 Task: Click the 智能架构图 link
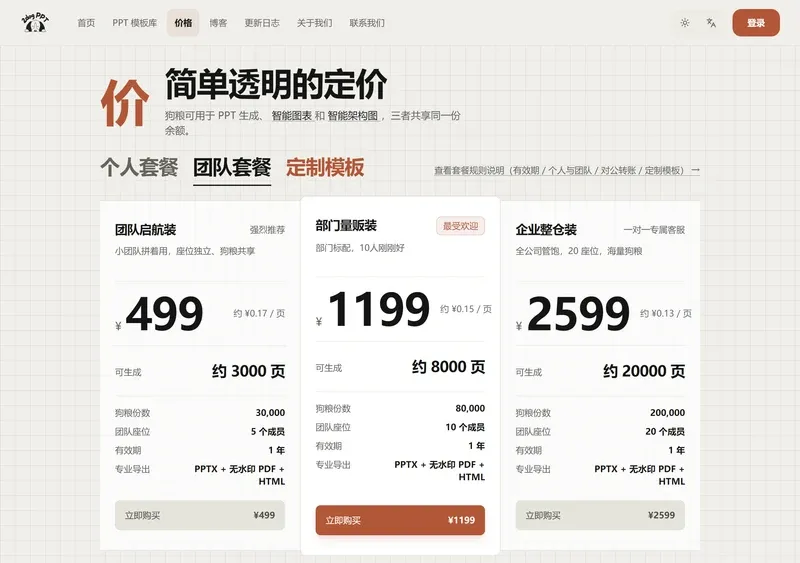353,116
